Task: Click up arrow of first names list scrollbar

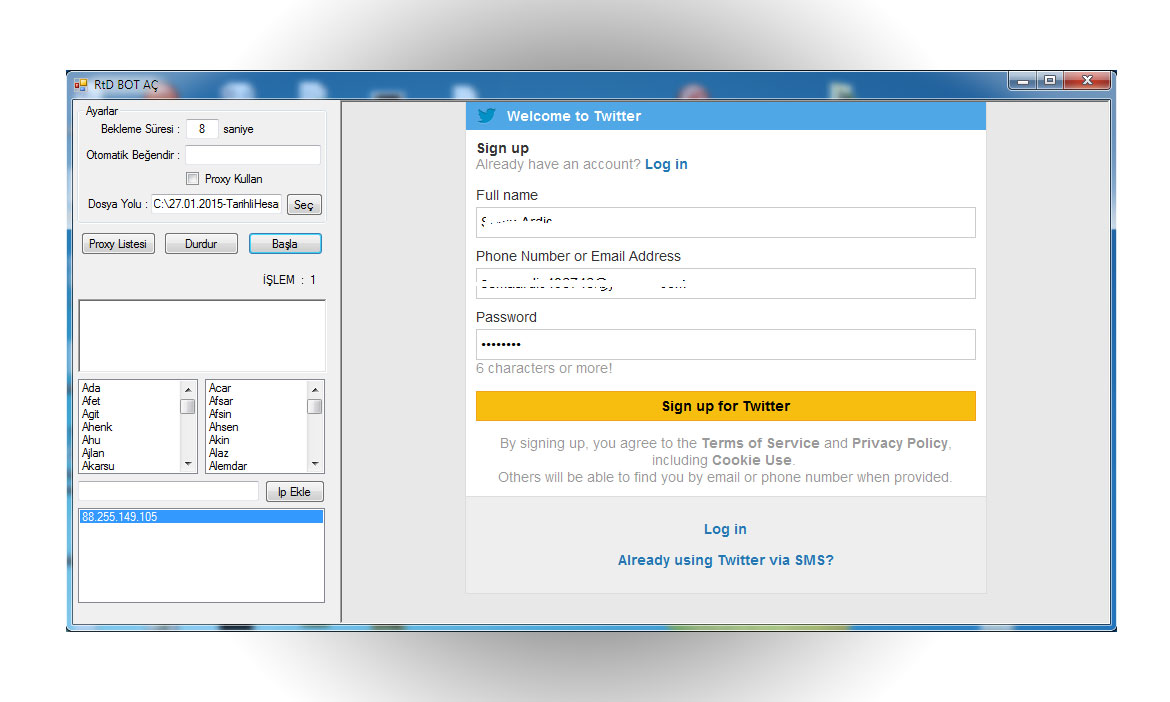Action: [x=188, y=389]
